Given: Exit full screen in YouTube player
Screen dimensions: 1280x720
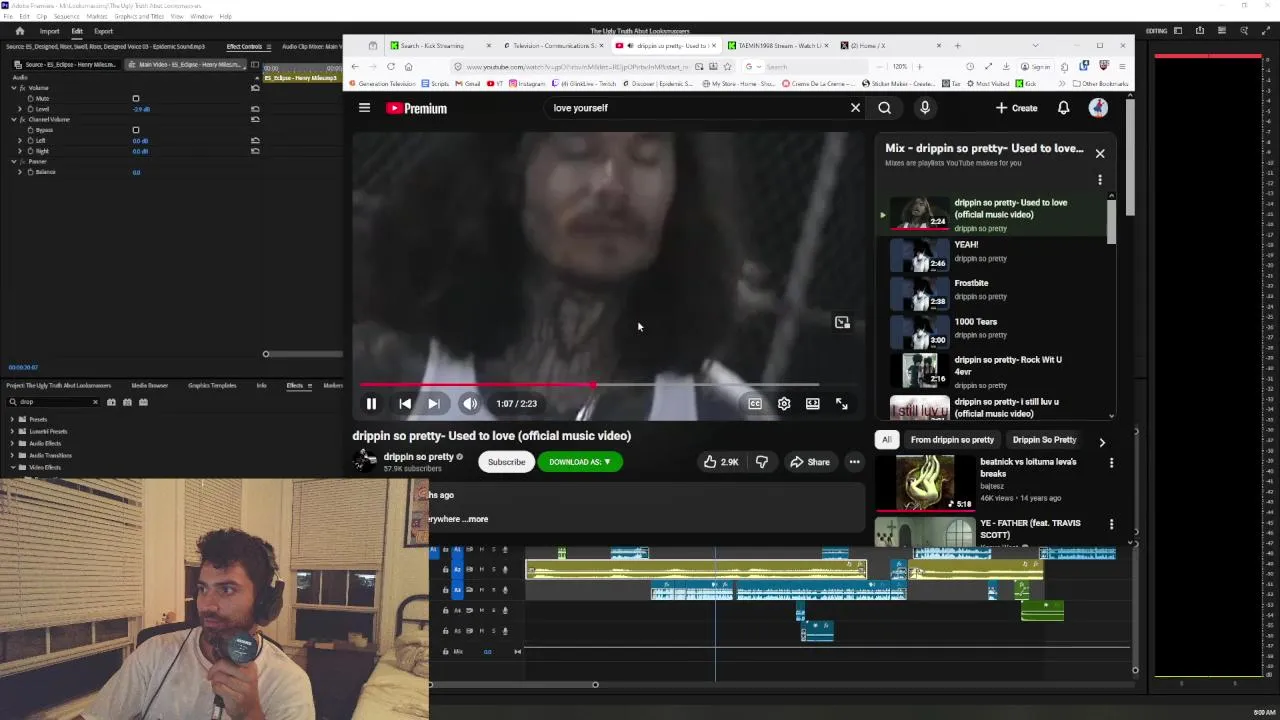Looking at the screenshot, I should point(842,404).
